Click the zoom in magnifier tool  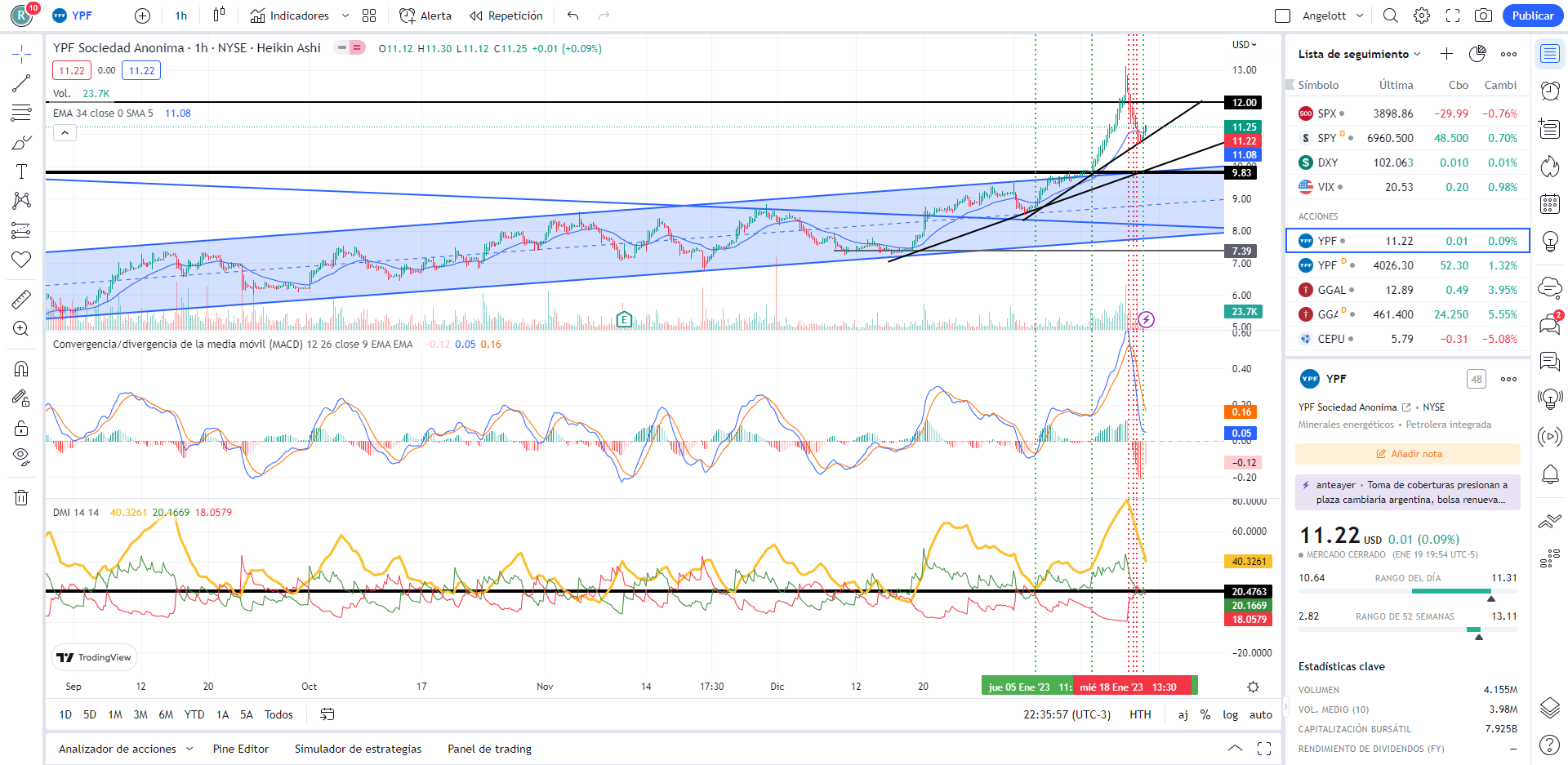21,329
